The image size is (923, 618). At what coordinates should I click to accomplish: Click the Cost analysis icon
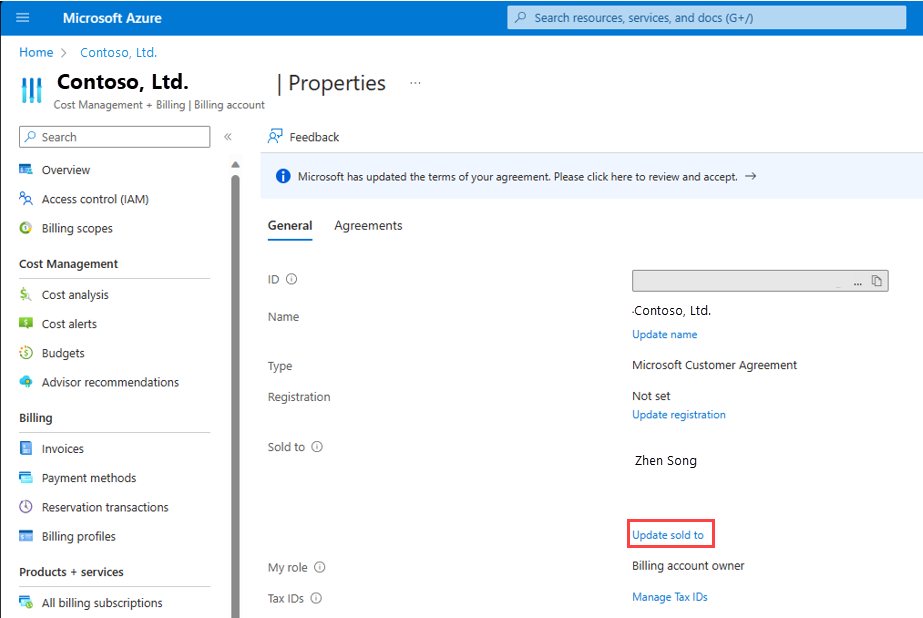coord(25,294)
